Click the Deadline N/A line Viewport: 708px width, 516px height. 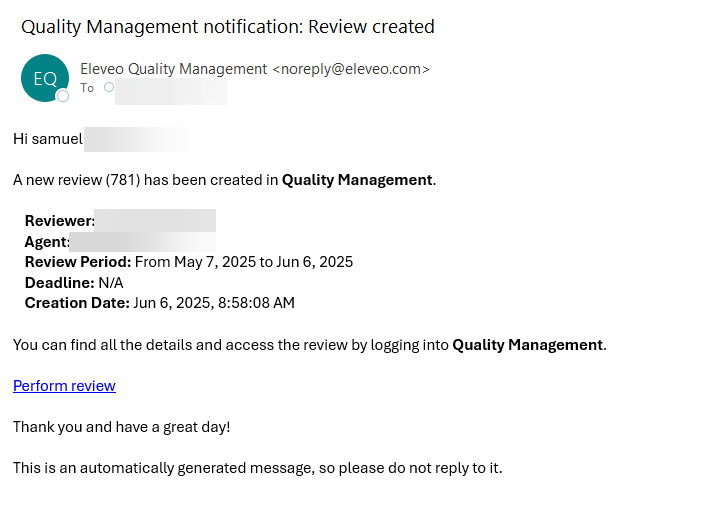[74, 283]
